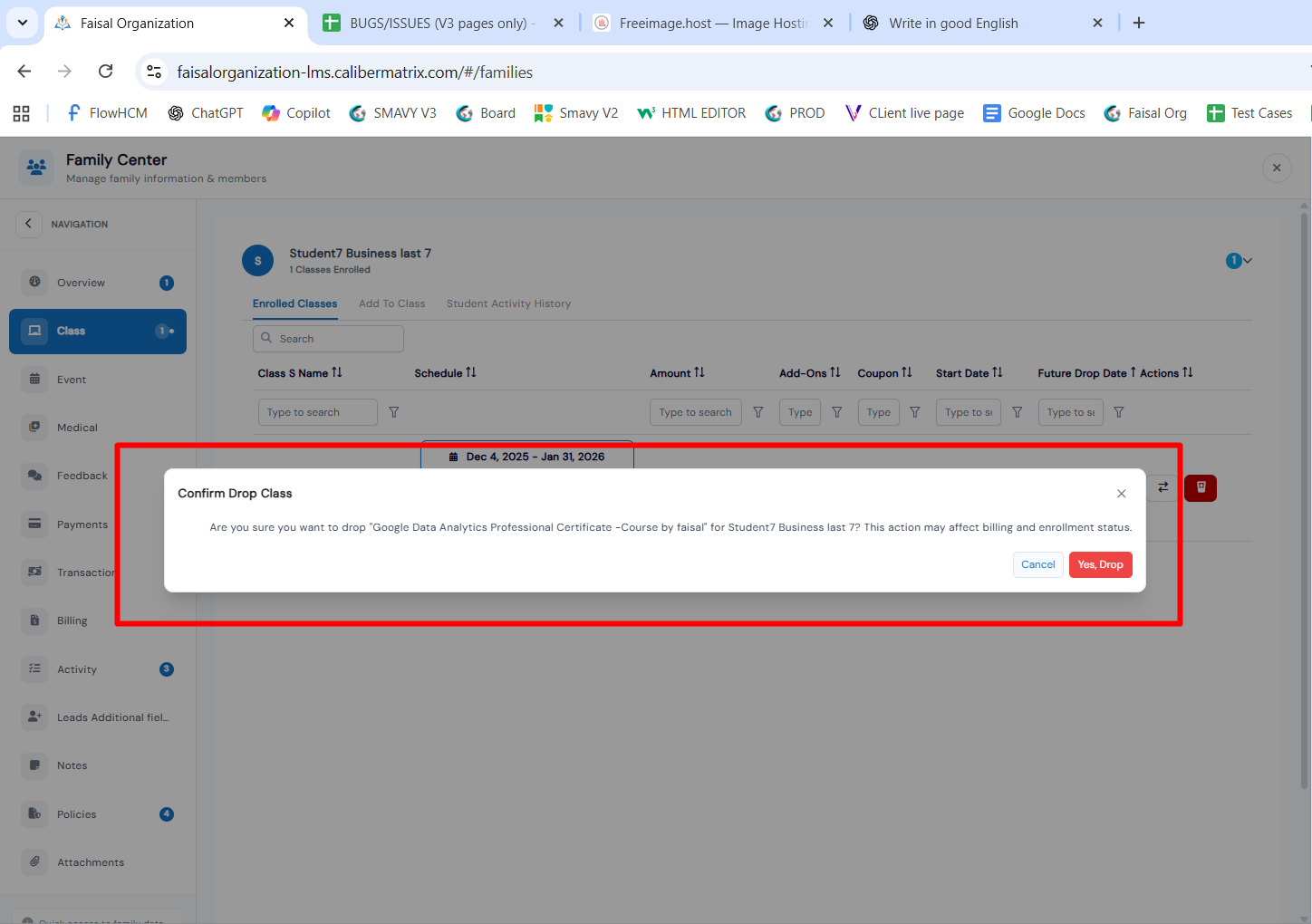
Task: Open the FlowHCM bookmark
Action: [107, 113]
